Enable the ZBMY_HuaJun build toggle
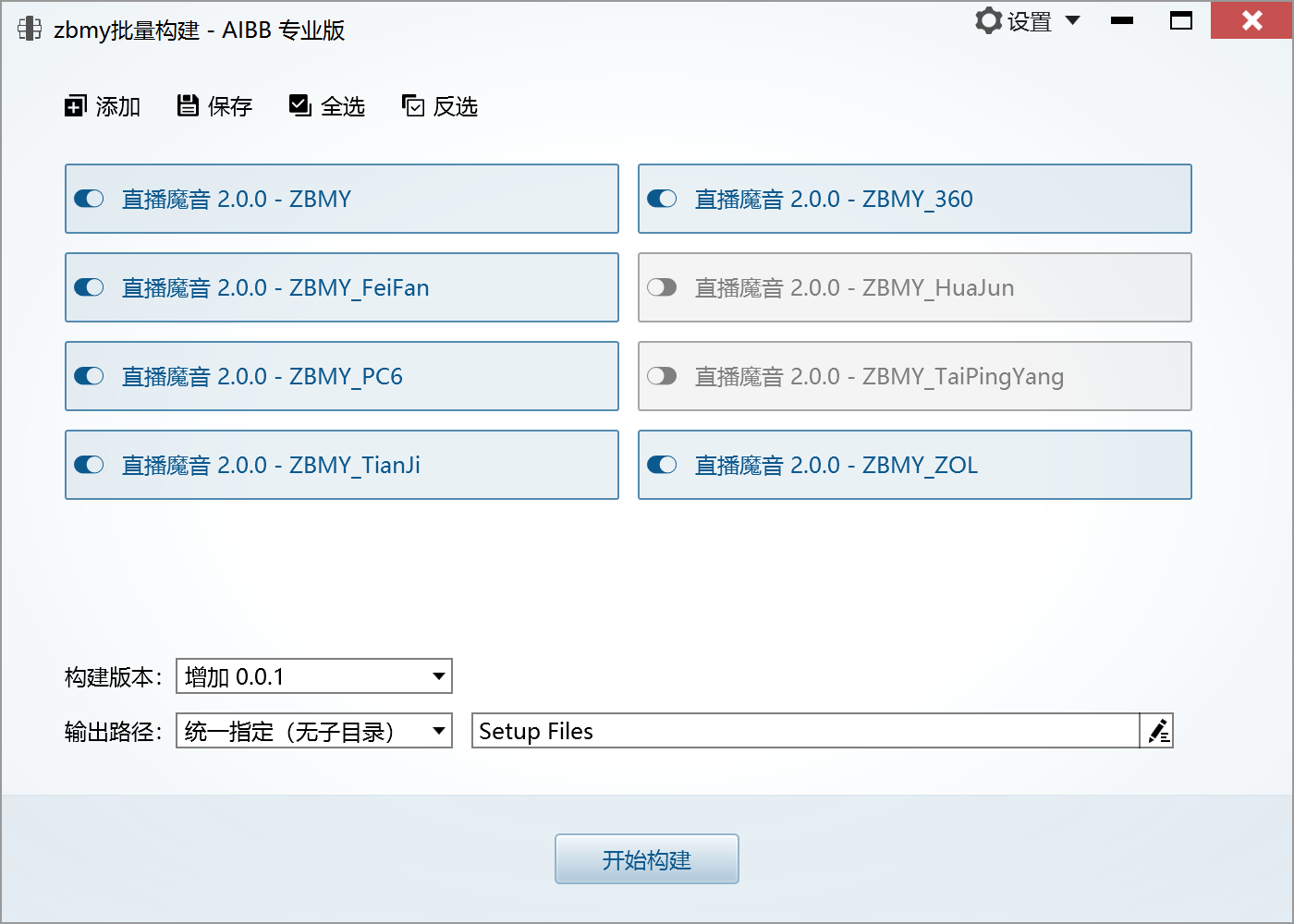This screenshot has width=1294, height=924. click(x=662, y=288)
